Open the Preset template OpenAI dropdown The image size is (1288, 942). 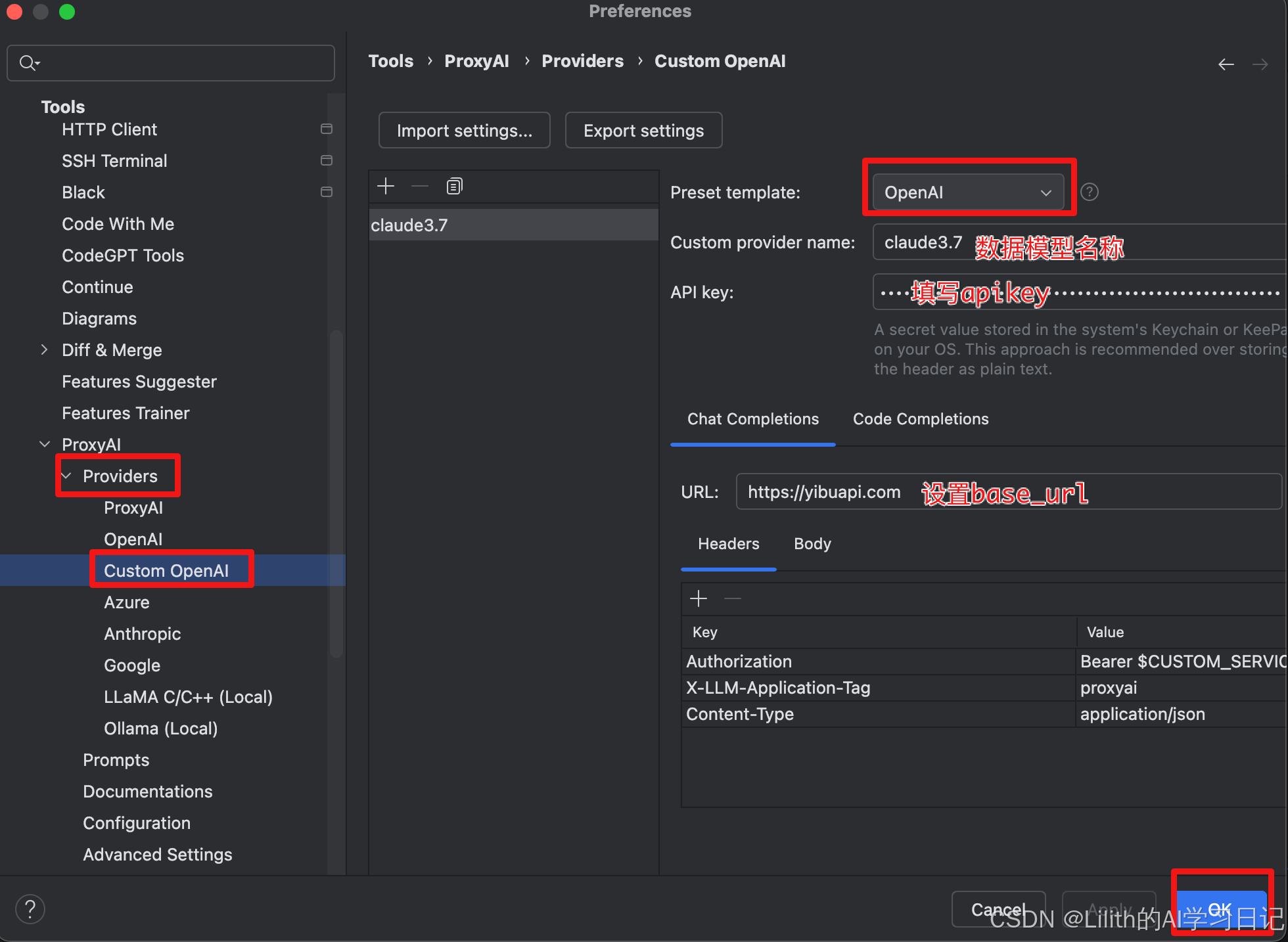(x=967, y=192)
